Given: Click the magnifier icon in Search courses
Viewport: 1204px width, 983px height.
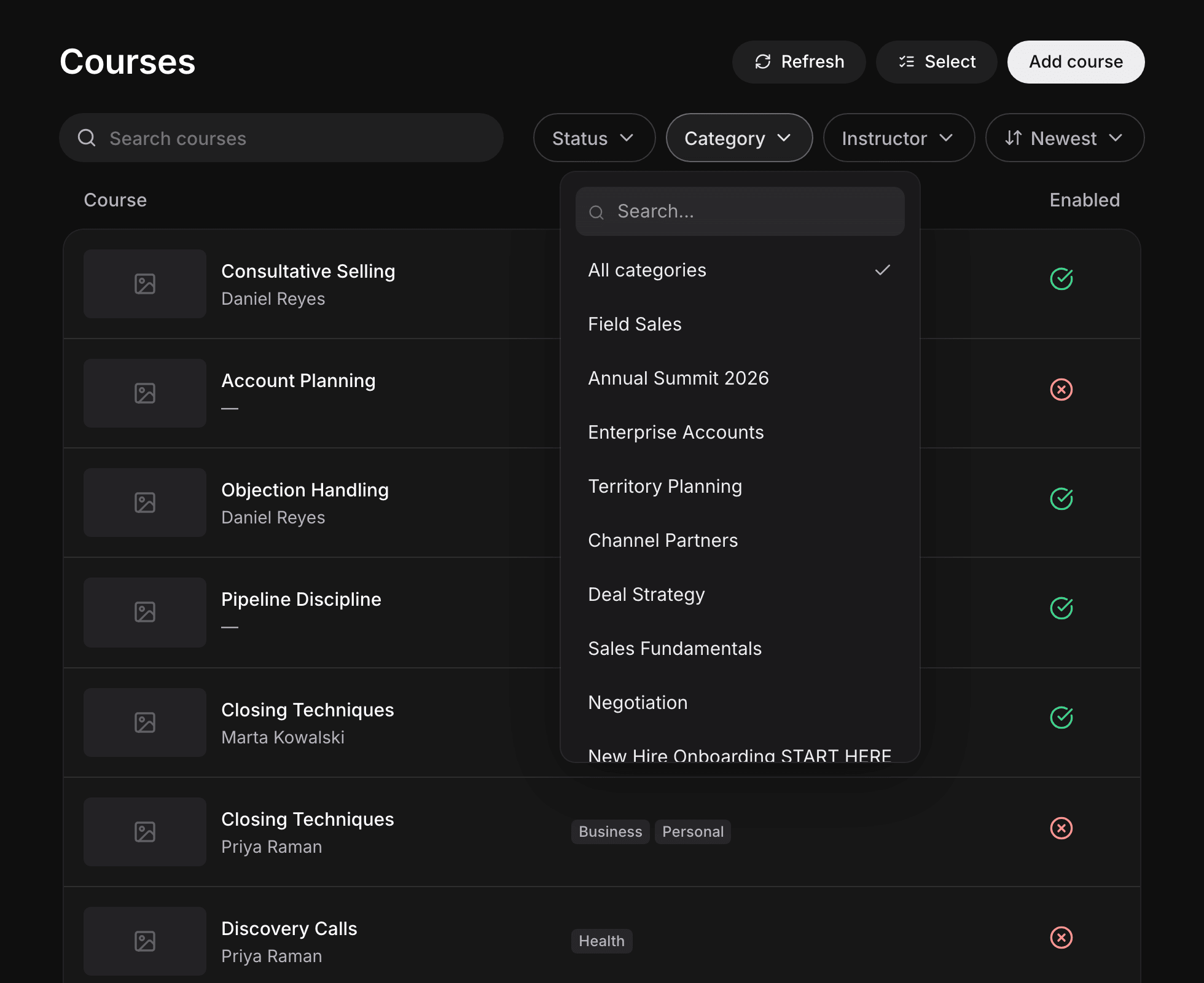Looking at the screenshot, I should point(87,138).
